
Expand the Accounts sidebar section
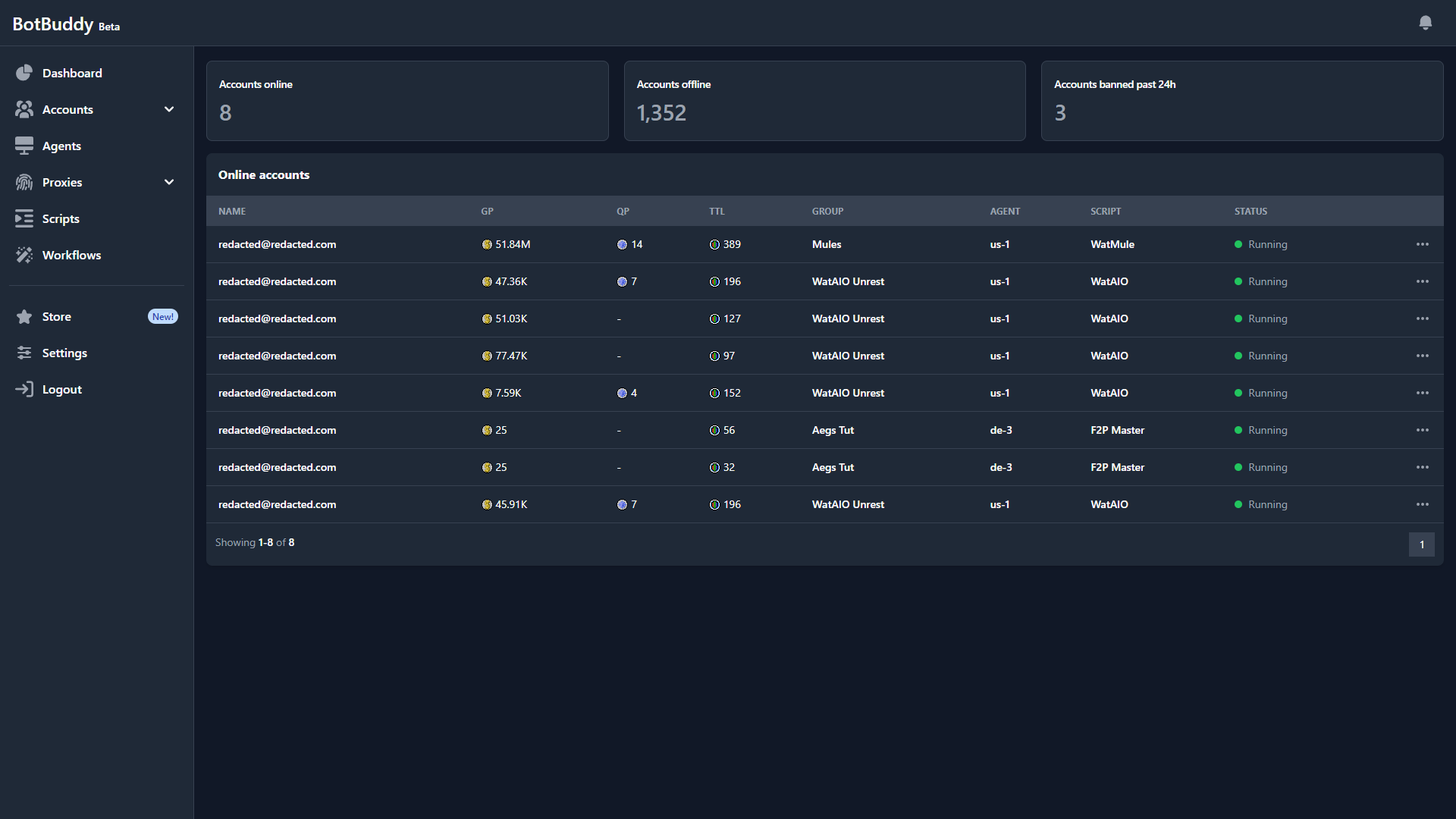tap(169, 109)
